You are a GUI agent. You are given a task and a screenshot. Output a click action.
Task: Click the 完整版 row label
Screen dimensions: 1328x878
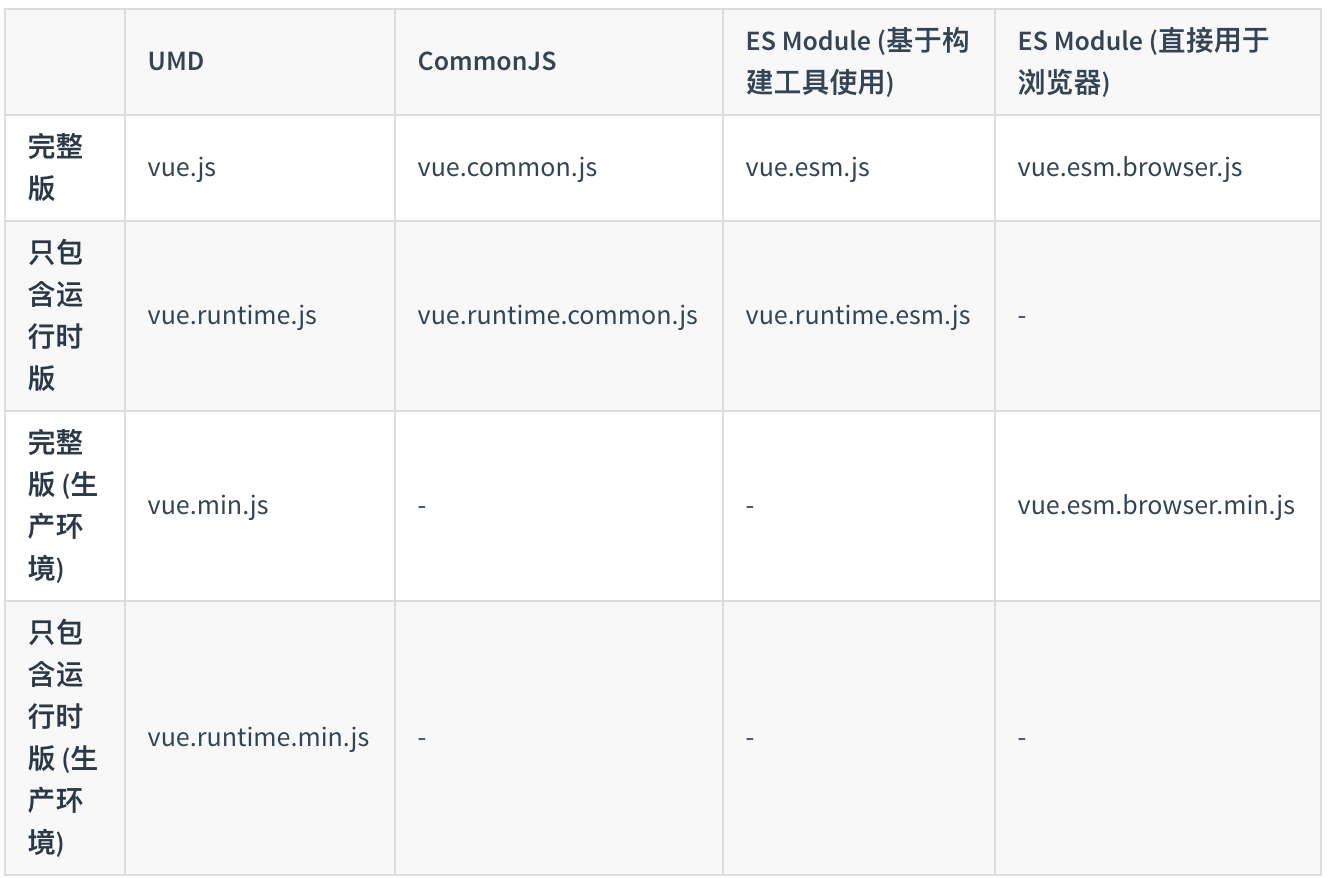(55, 167)
